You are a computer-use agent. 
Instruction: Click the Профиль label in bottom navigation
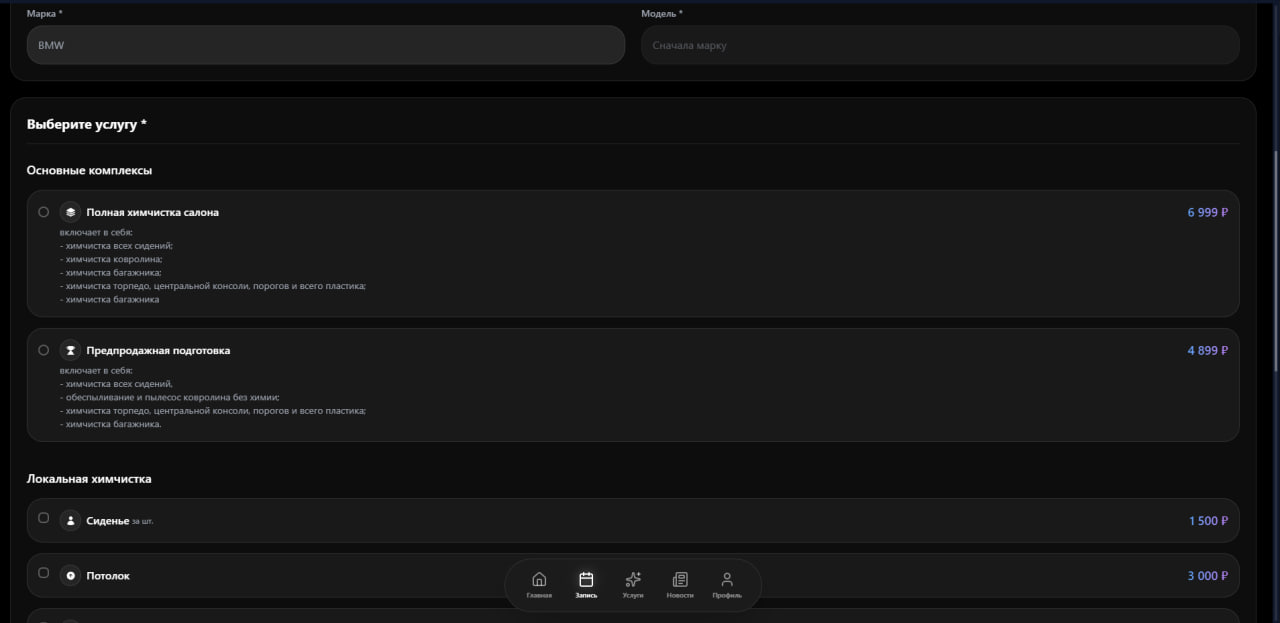coord(727,596)
